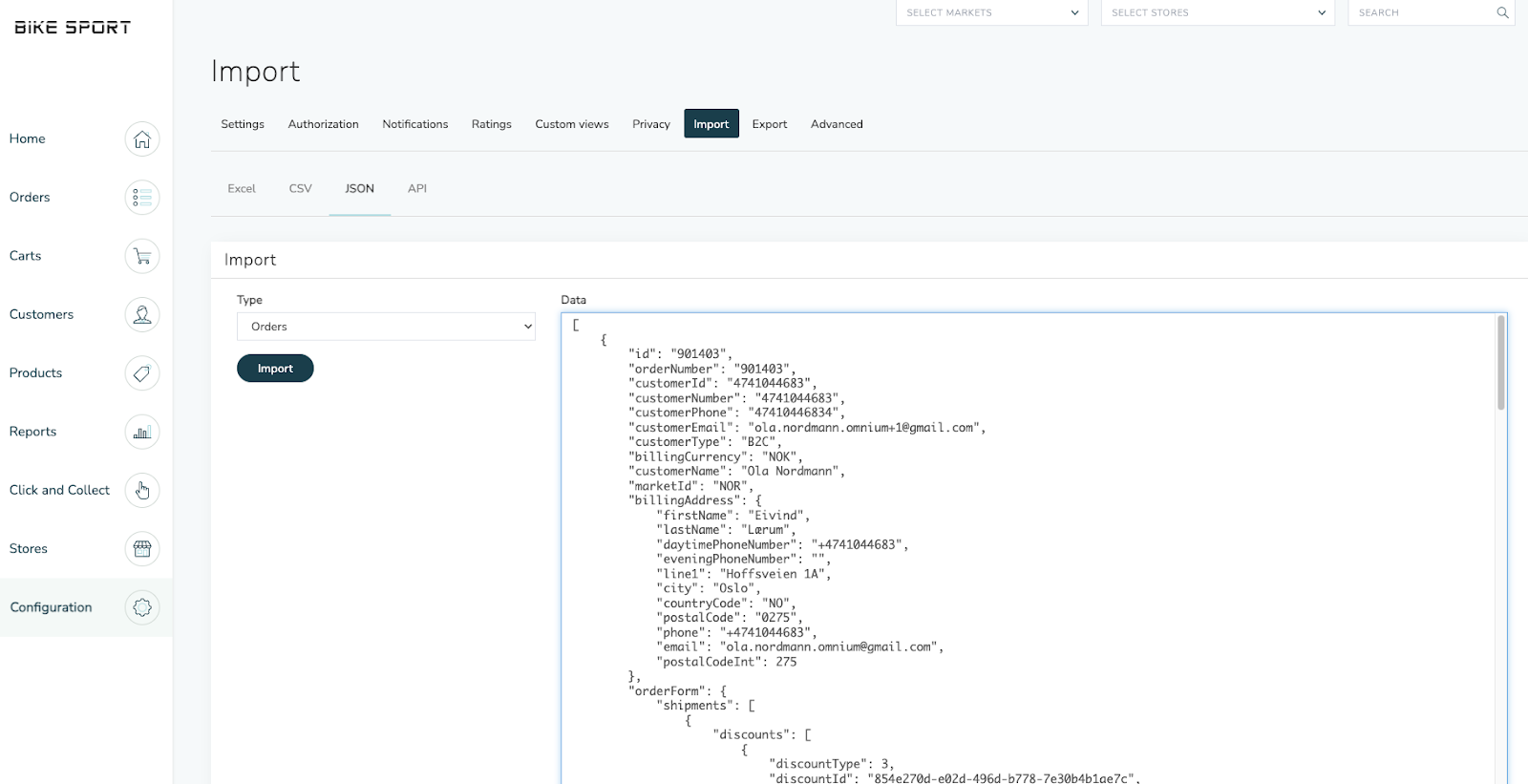Switch to the Custom views tab
Screen dimensions: 1528x784
tap(572, 124)
